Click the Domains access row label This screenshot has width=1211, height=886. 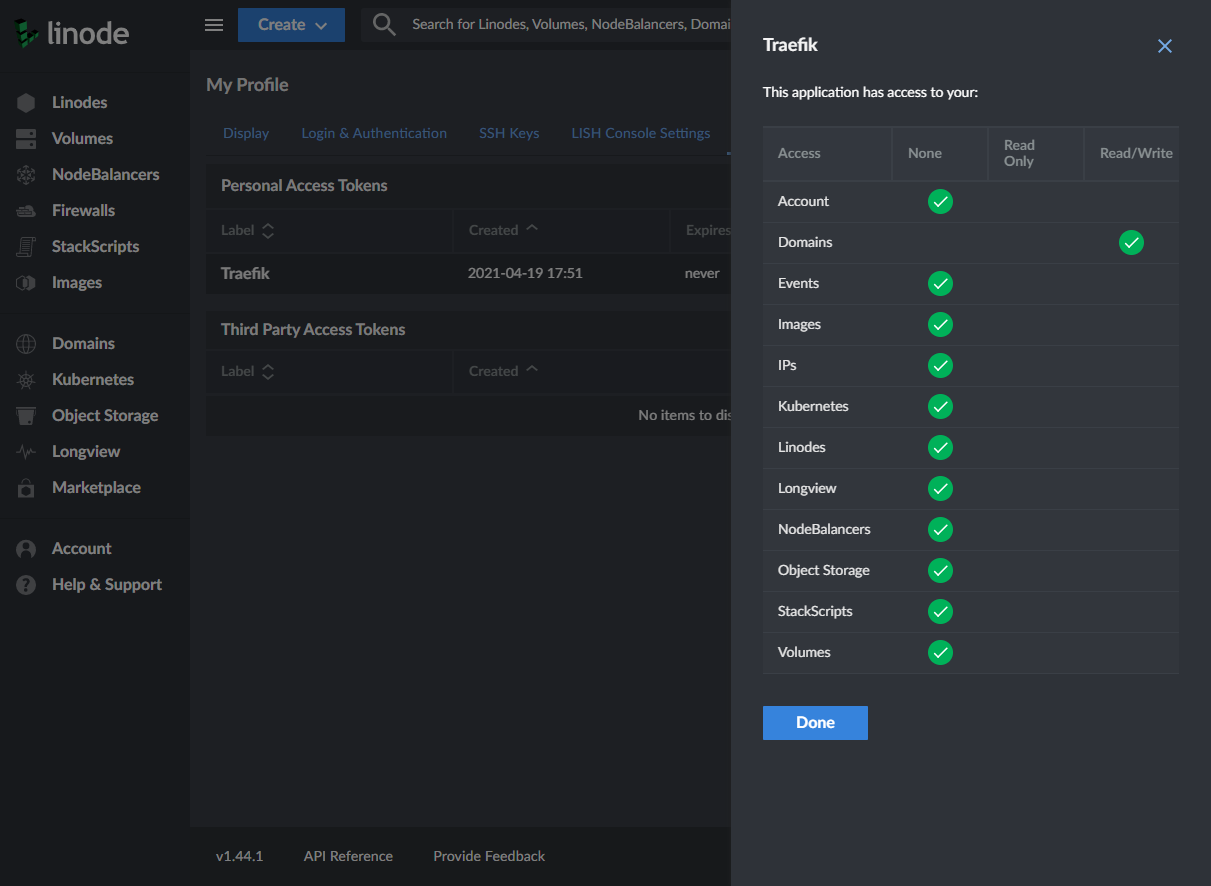click(x=805, y=242)
